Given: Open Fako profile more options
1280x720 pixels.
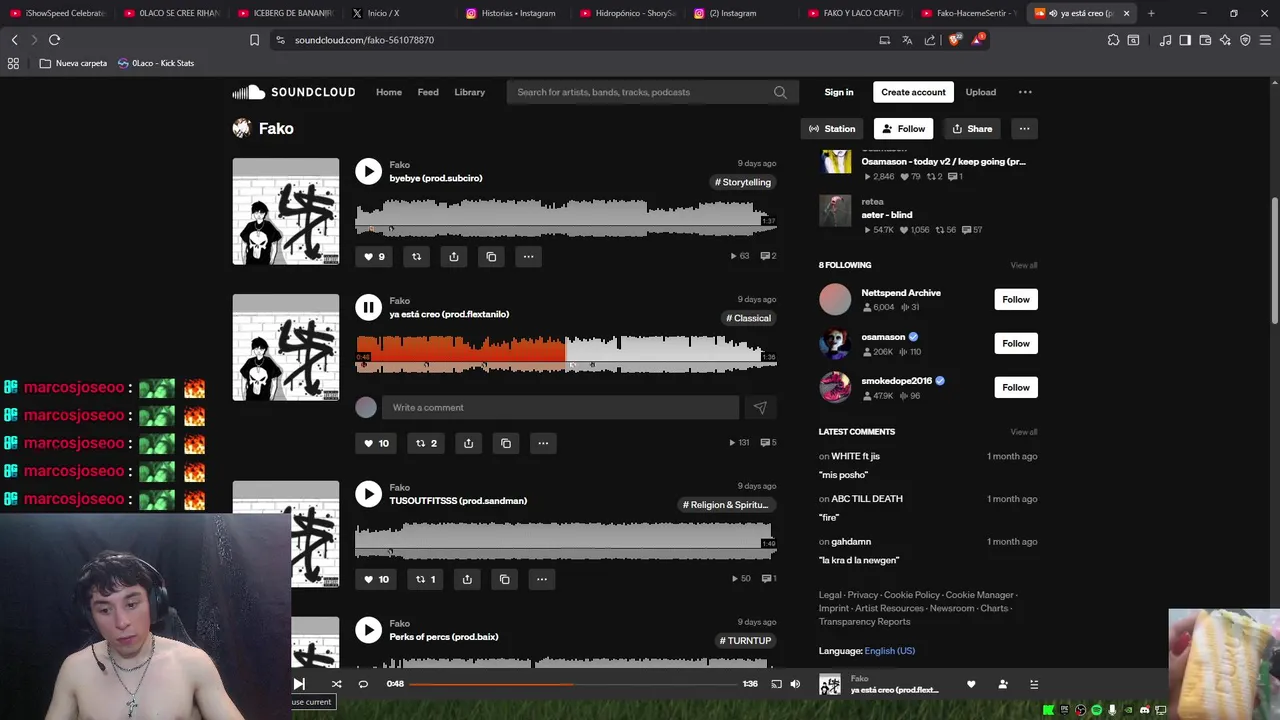Looking at the screenshot, I should click(1024, 128).
